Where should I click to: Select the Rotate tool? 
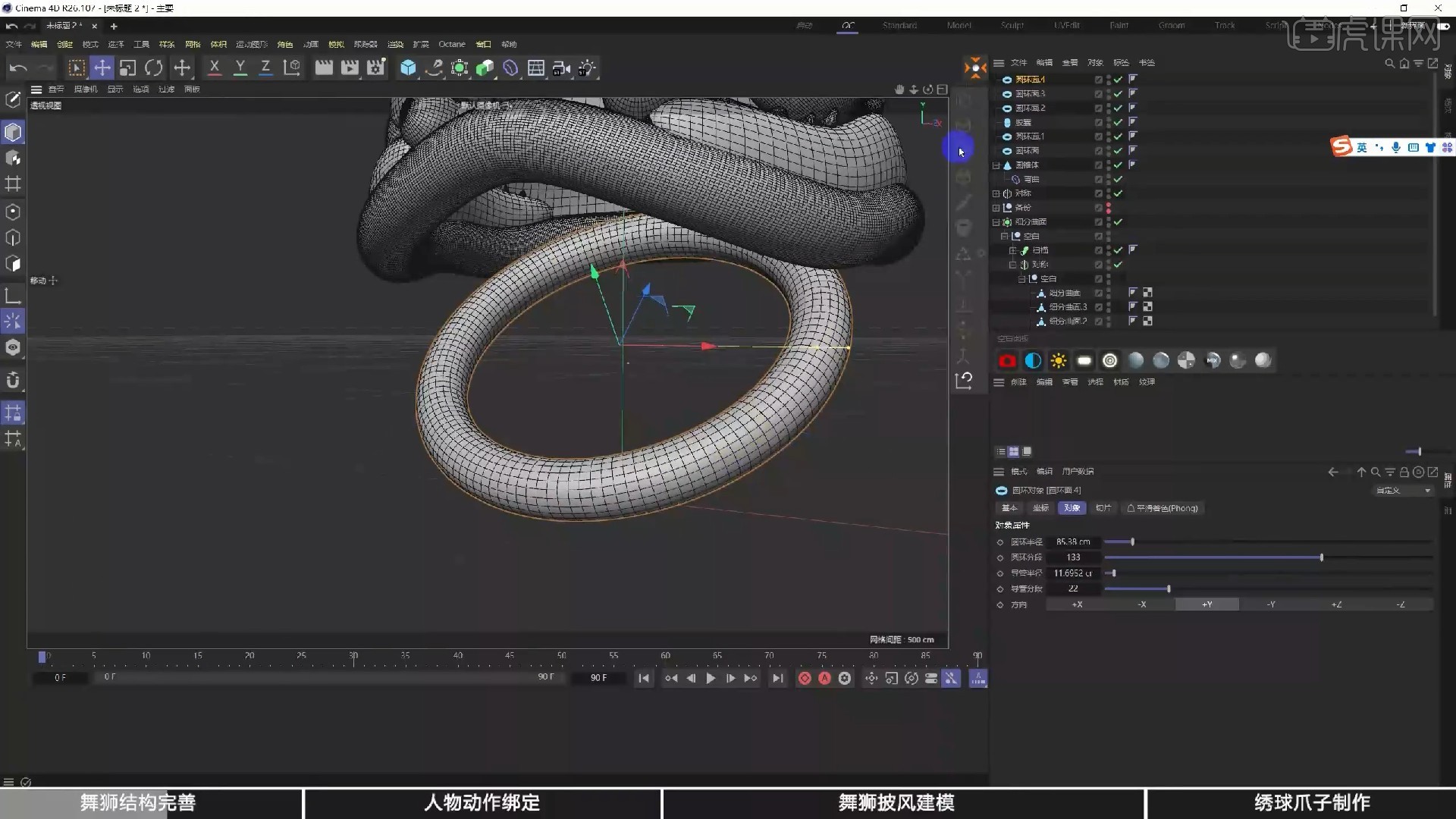point(154,68)
